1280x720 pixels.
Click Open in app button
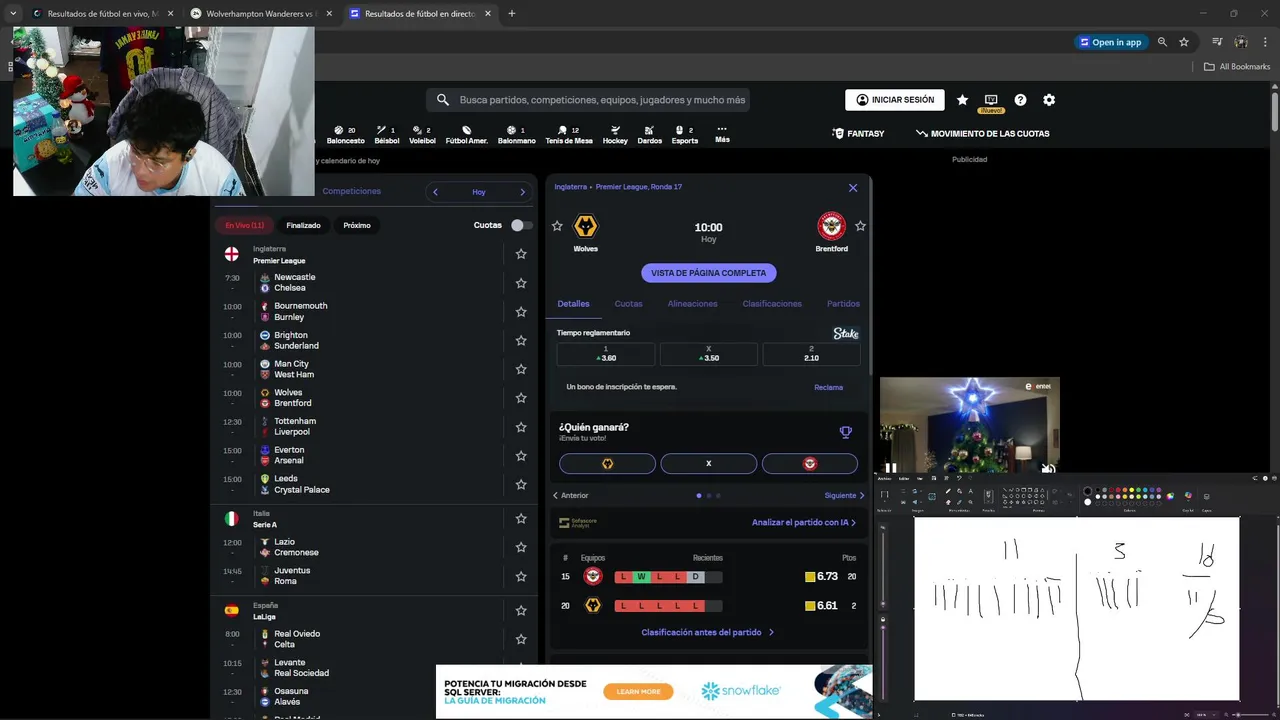pyautogui.click(x=1110, y=42)
